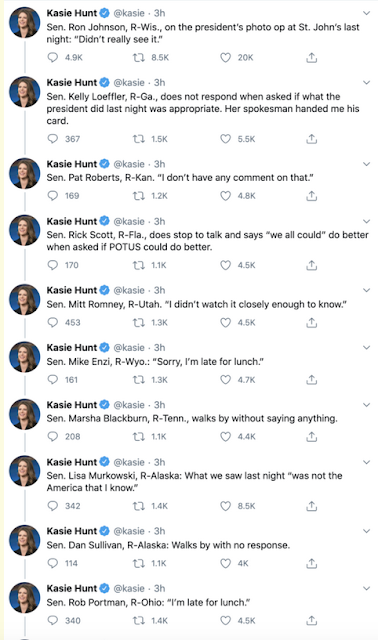378x640 pixels.
Task: Open the Ron Johnson tweet options chevron
Action: tap(367, 13)
